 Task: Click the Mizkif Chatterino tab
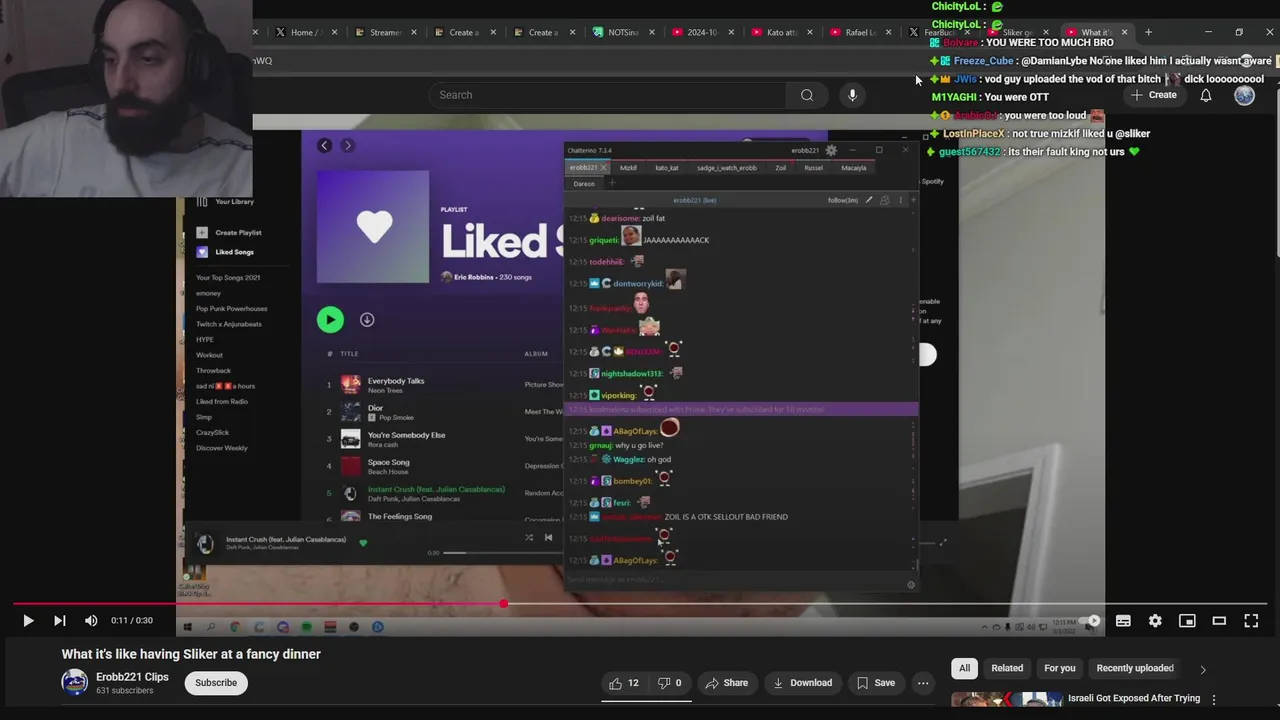point(628,168)
